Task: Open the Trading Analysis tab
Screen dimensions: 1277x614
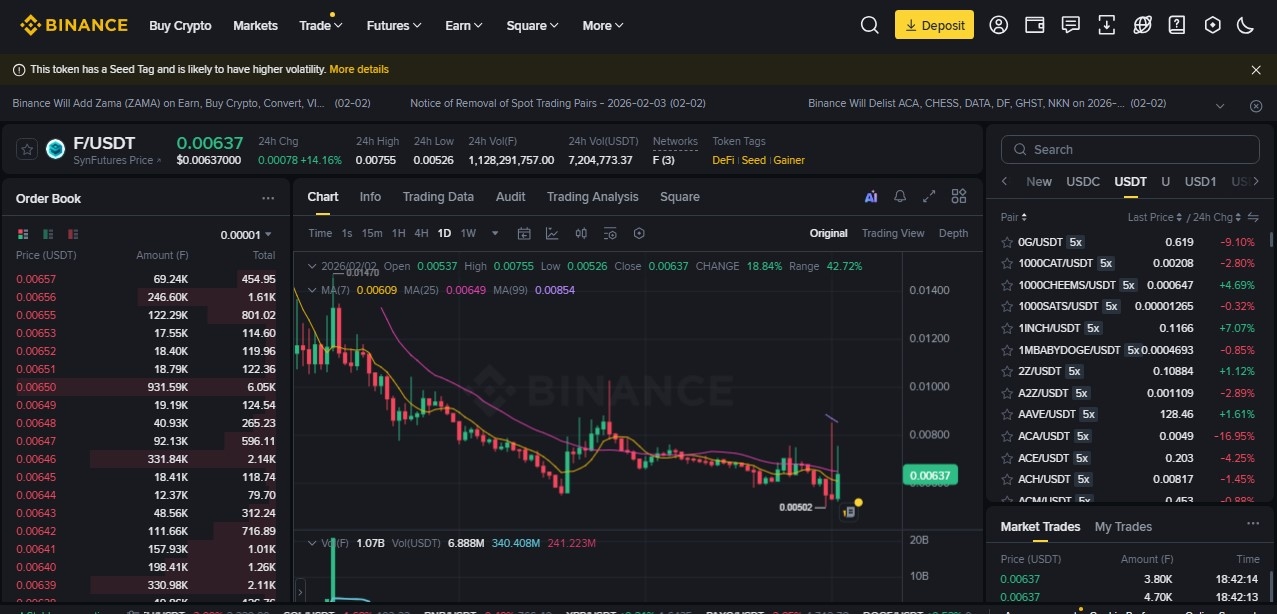Action: click(x=593, y=196)
